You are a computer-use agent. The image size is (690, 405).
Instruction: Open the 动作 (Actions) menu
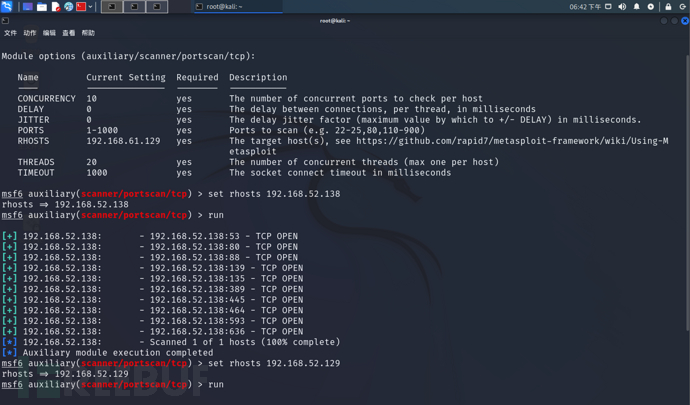pos(30,33)
